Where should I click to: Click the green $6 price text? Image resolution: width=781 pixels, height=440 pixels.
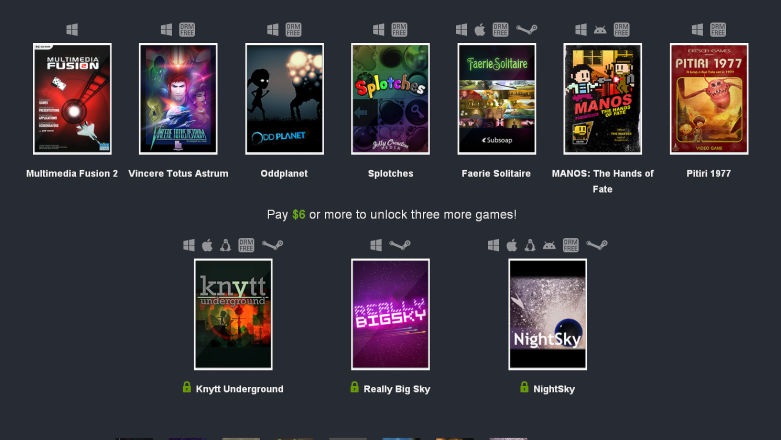(x=299, y=215)
